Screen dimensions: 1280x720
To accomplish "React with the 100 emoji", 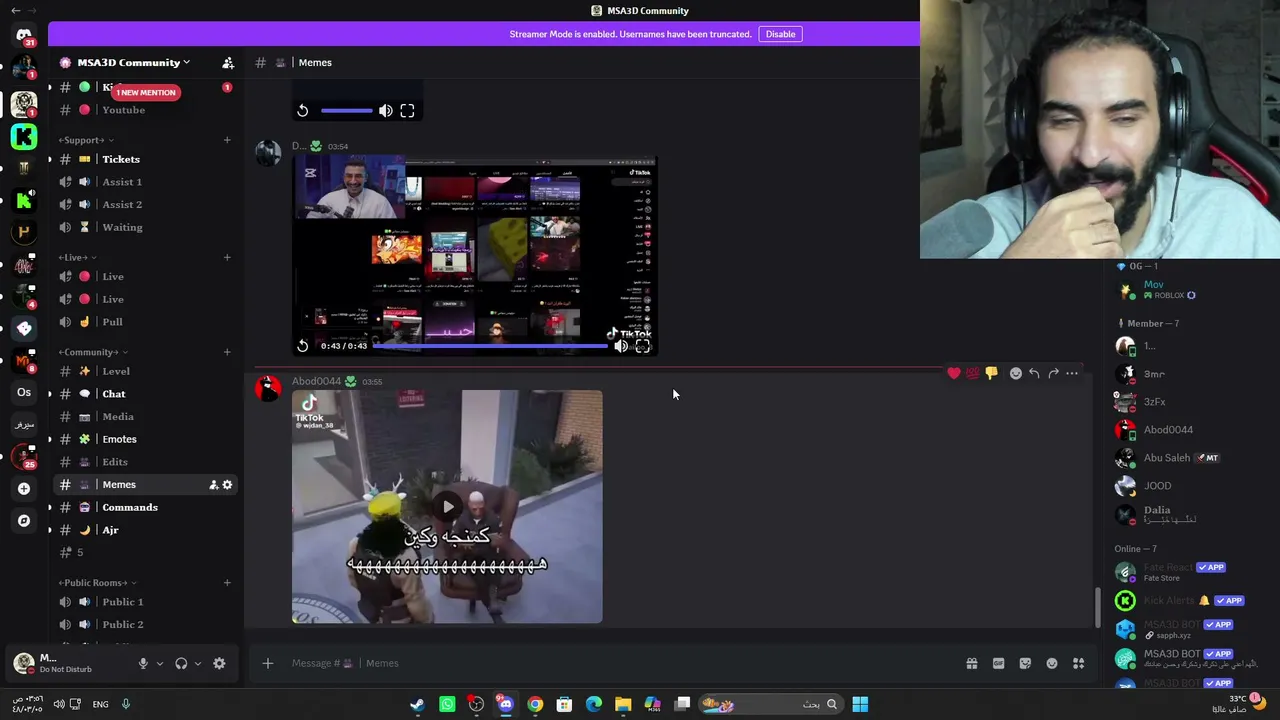I will coord(972,373).
